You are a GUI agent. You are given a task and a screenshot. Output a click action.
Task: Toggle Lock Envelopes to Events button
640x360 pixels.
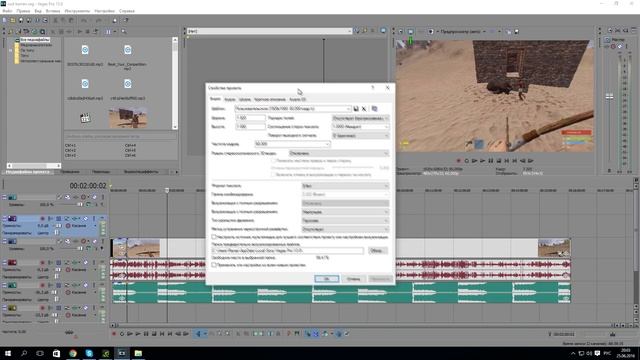pyautogui.click(x=338, y=334)
